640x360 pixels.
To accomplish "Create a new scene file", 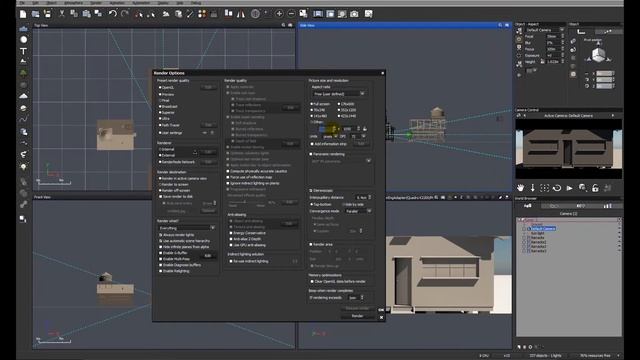I will (x=23, y=14).
